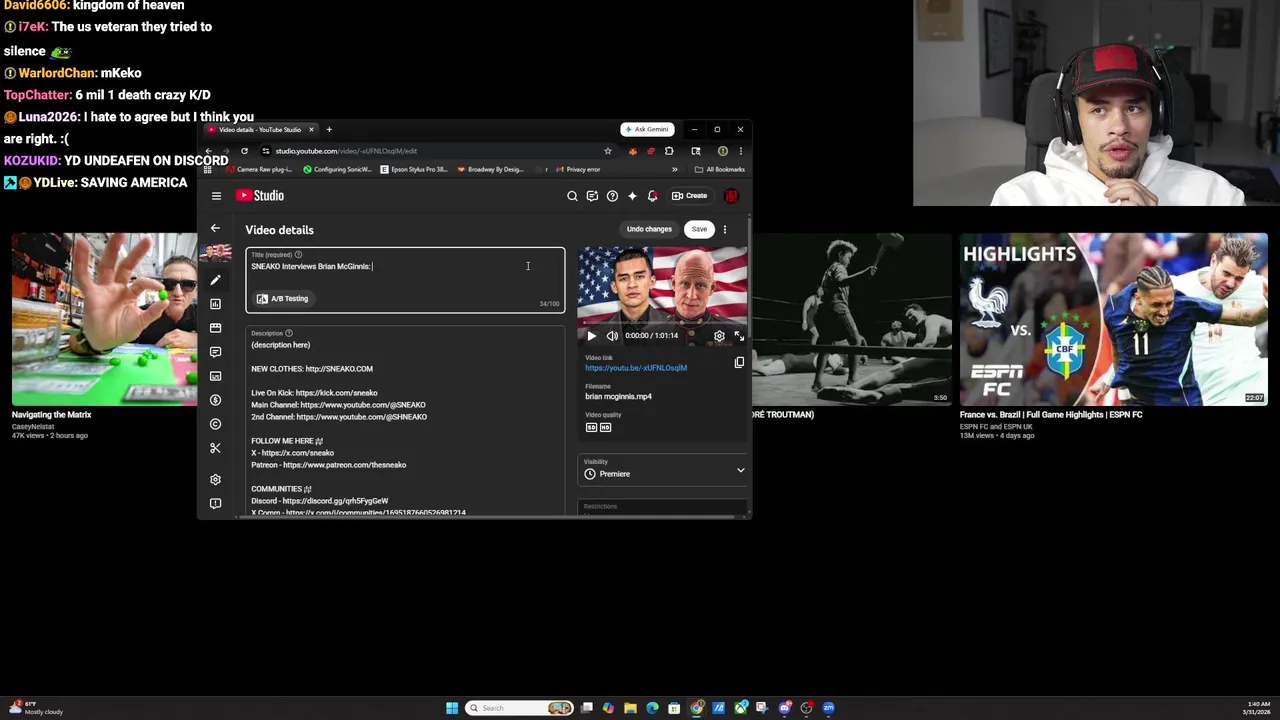
Task: Open the Editor clapperboard icon in sidebar
Action: coord(215,328)
